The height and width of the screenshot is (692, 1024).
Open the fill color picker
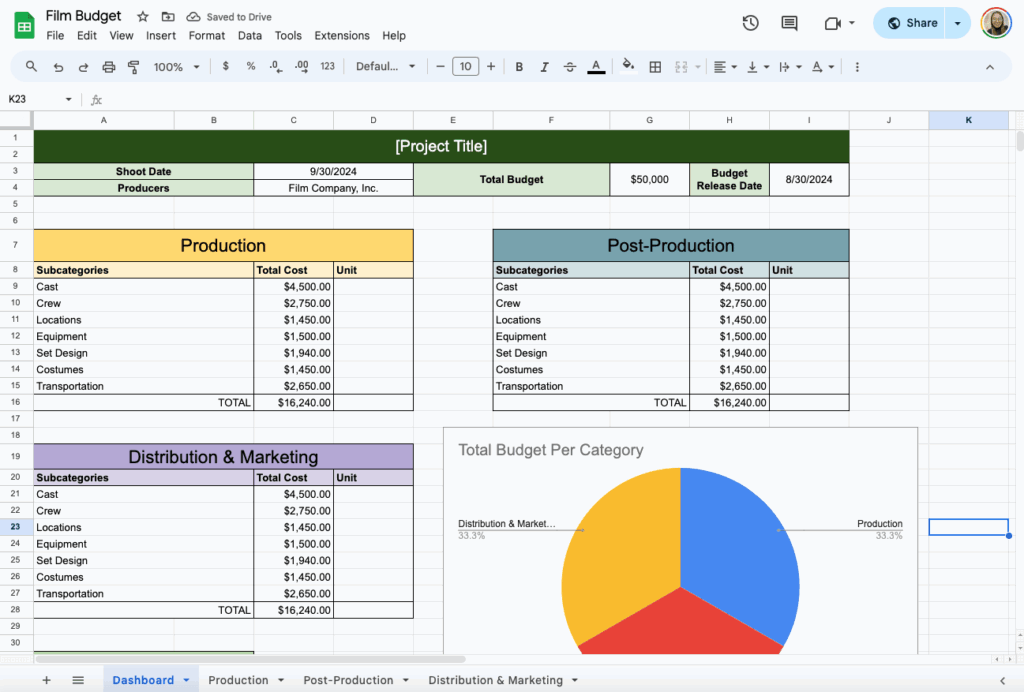pos(628,66)
